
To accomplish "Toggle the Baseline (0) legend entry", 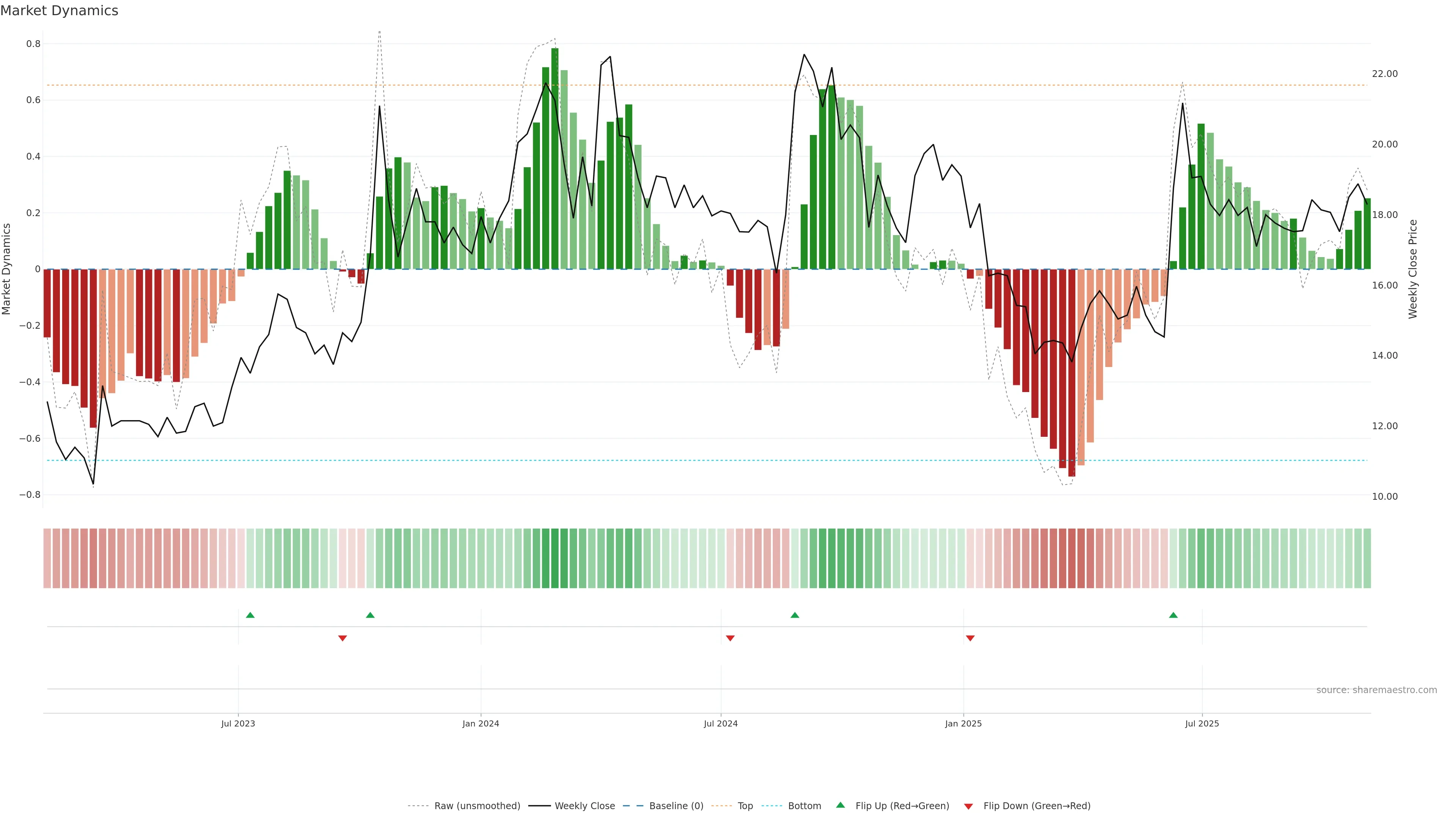I will click(676, 806).
